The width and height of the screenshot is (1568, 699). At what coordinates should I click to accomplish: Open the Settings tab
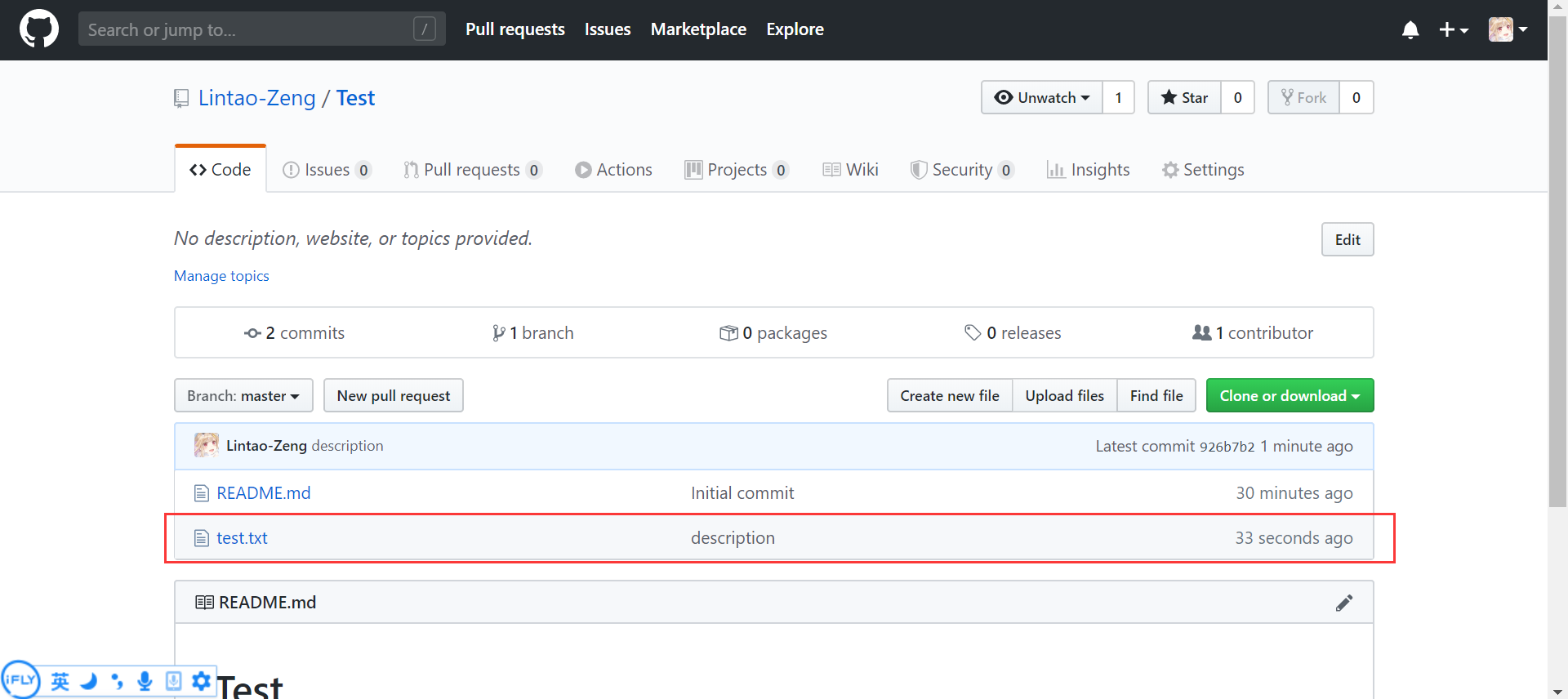pos(1203,169)
